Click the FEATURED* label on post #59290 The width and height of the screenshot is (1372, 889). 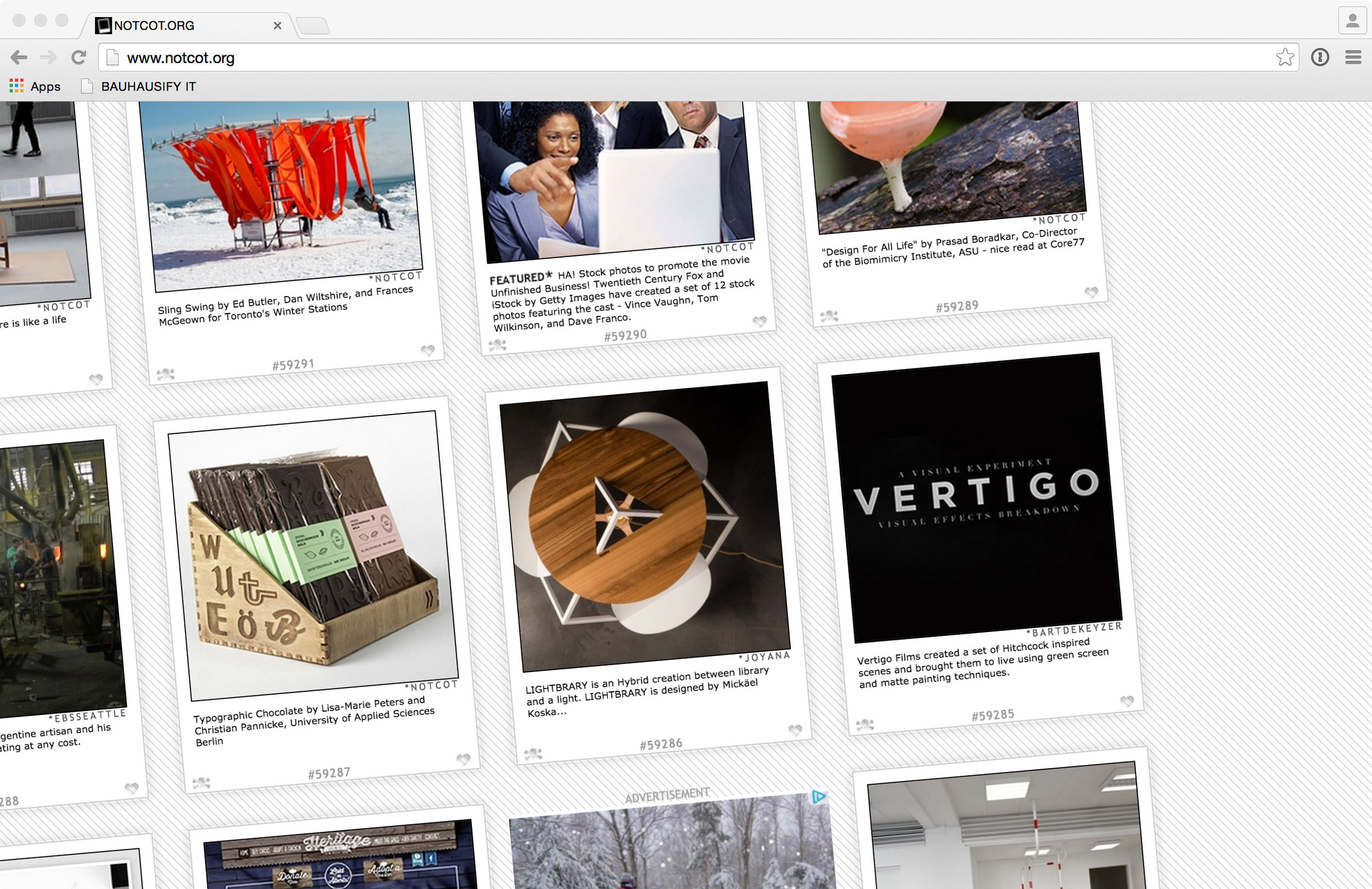click(x=521, y=278)
